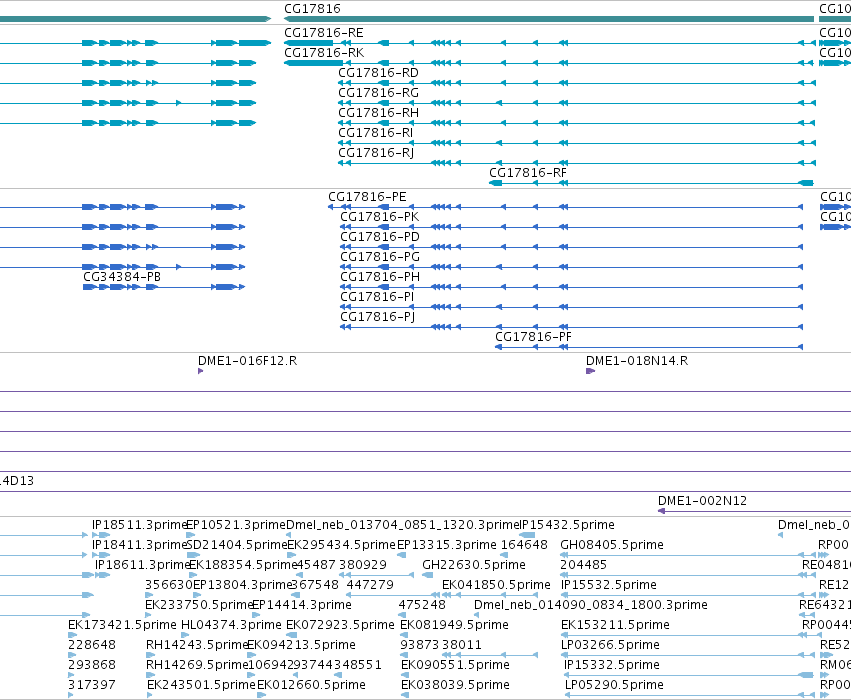
Task: Click the EK153211.5prime label
Action: pyautogui.click(x=615, y=625)
